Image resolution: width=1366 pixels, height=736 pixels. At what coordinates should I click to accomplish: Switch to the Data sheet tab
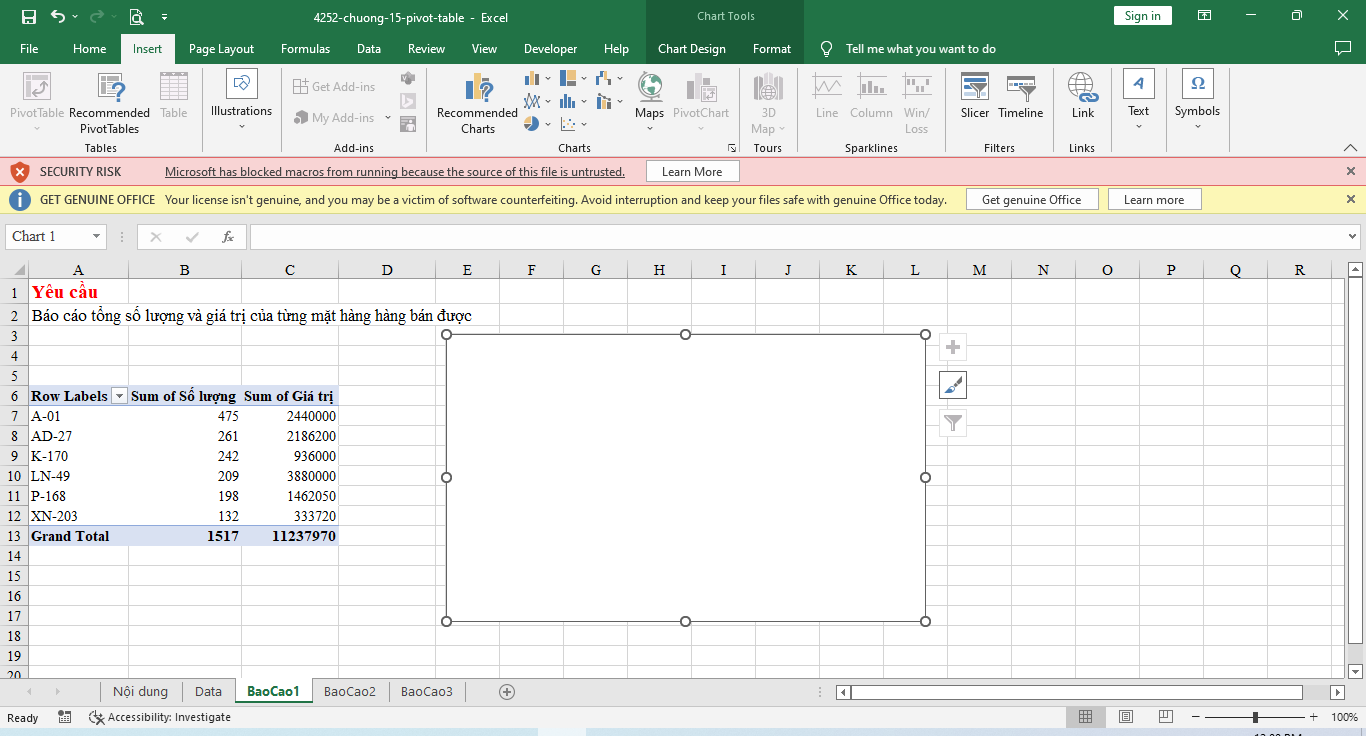coord(208,691)
